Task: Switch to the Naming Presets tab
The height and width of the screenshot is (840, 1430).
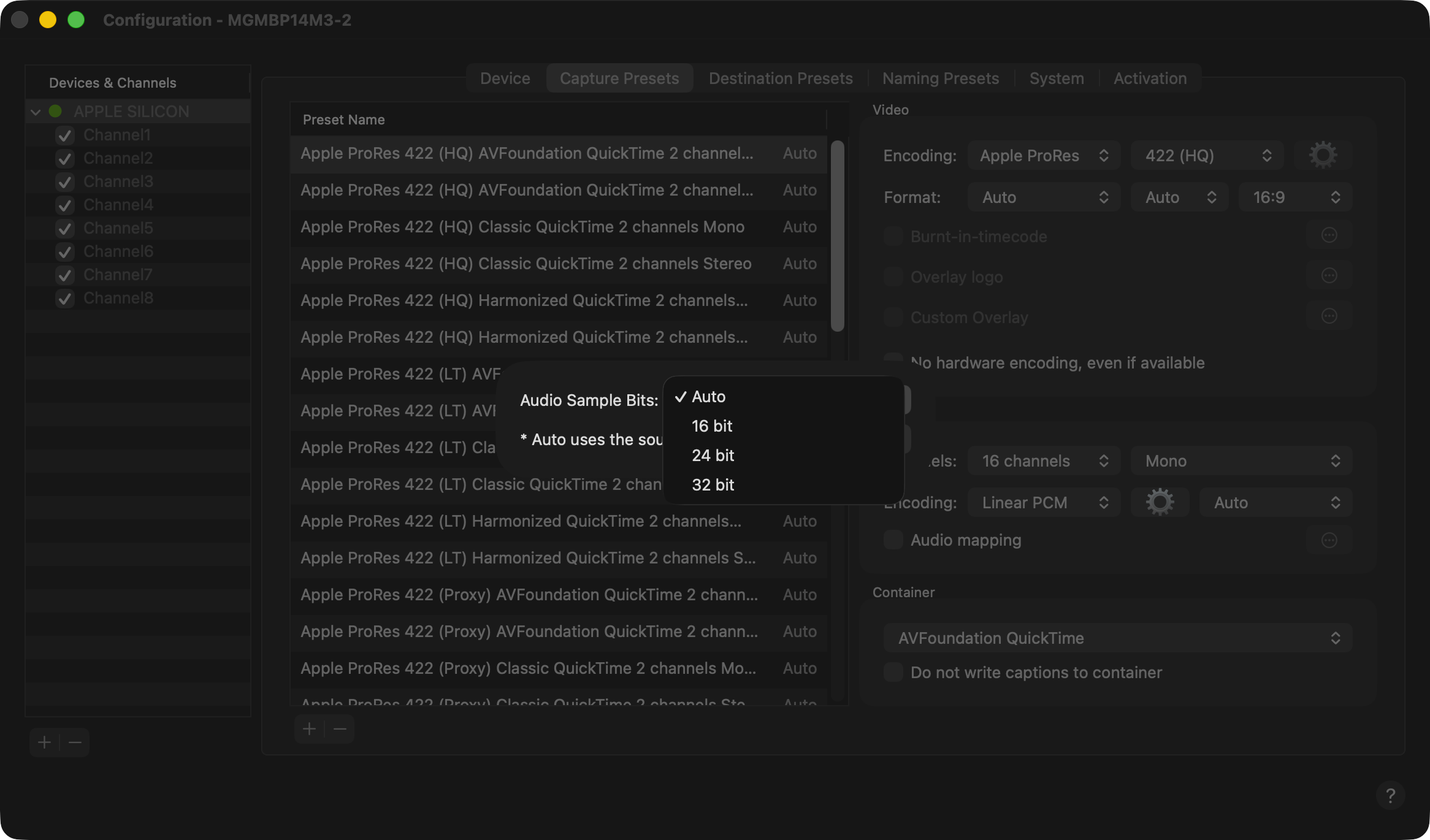Action: tap(941, 78)
